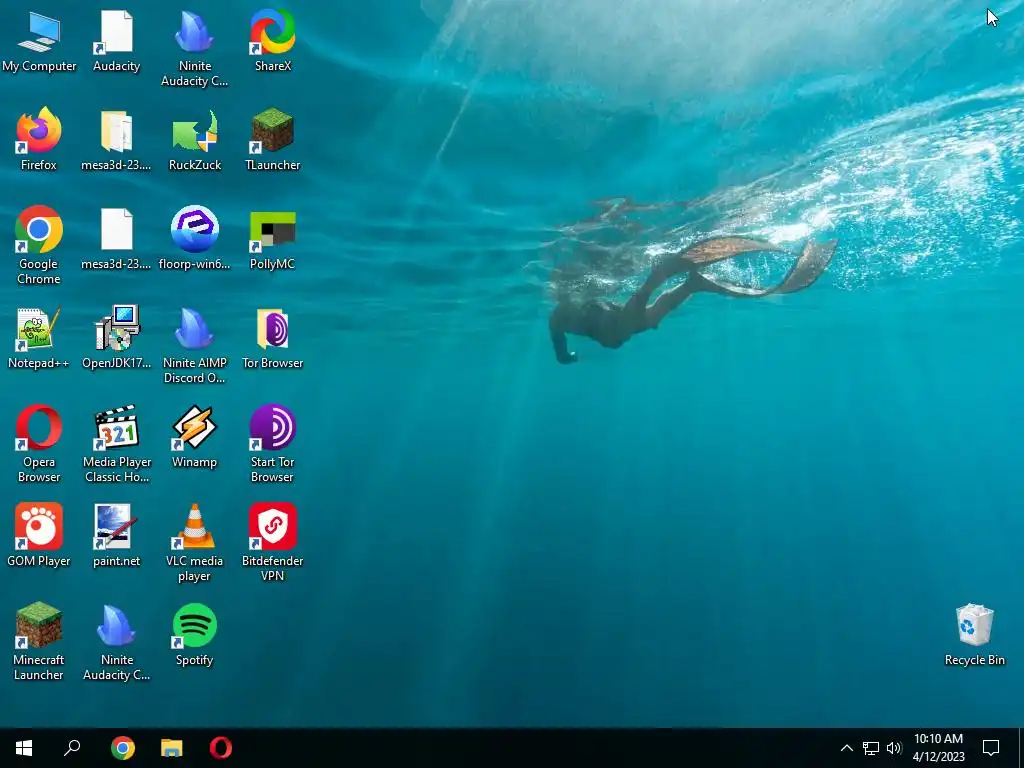The image size is (1024, 768).
Task: Open taskbar search magnifier
Action: tap(72, 748)
